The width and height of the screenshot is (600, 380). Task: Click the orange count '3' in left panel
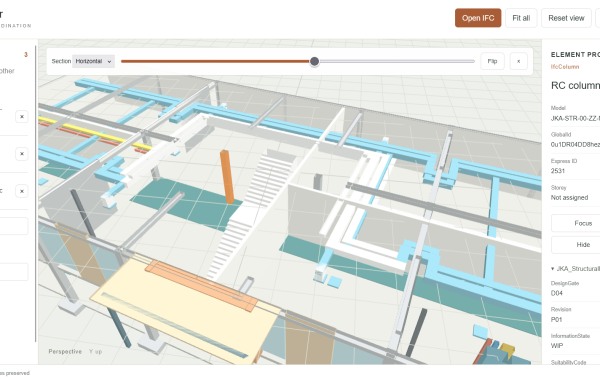click(x=26, y=55)
